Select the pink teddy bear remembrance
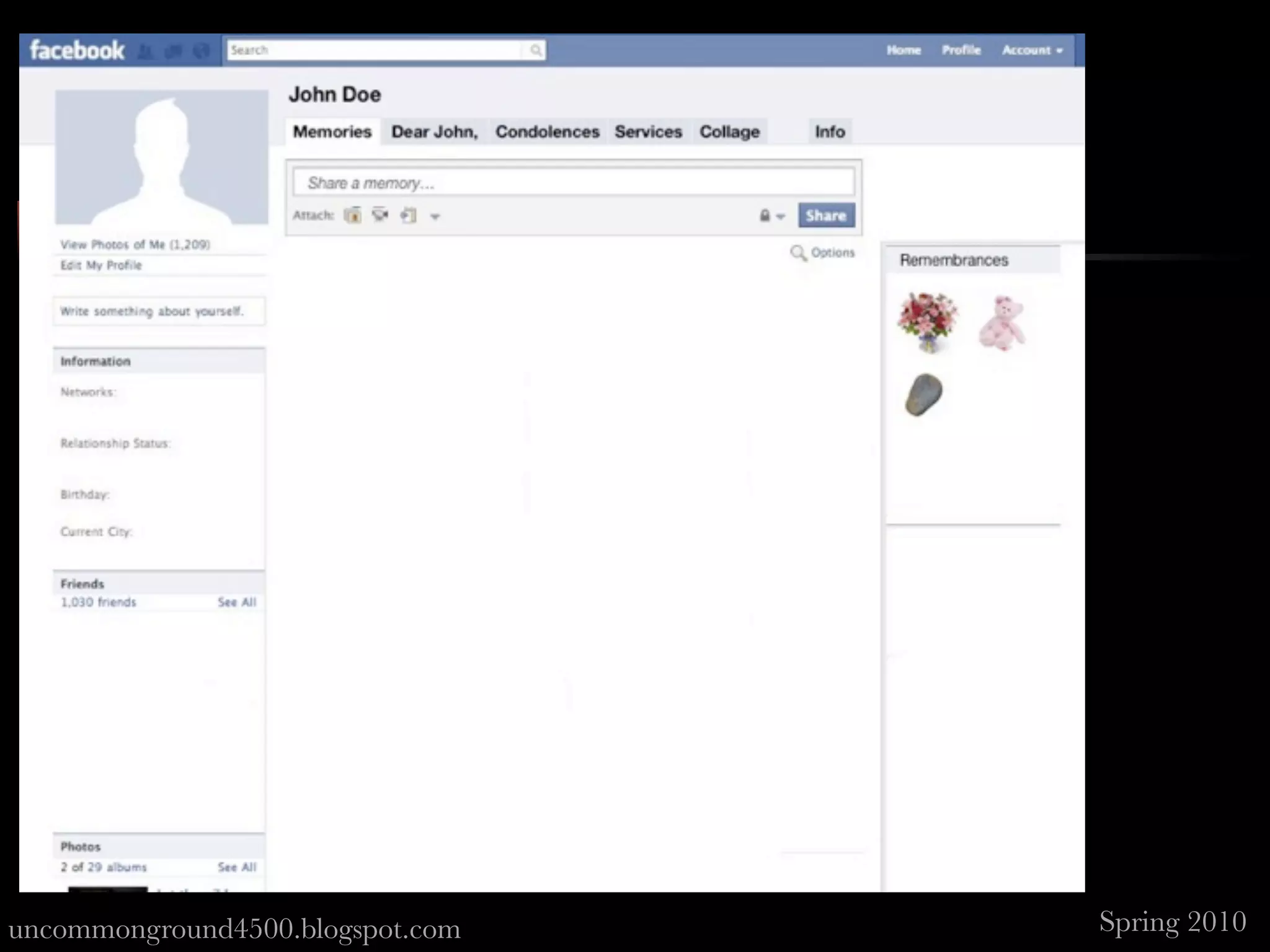The width and height of the screenshot is (1270, 952). tap(1001, 323)
